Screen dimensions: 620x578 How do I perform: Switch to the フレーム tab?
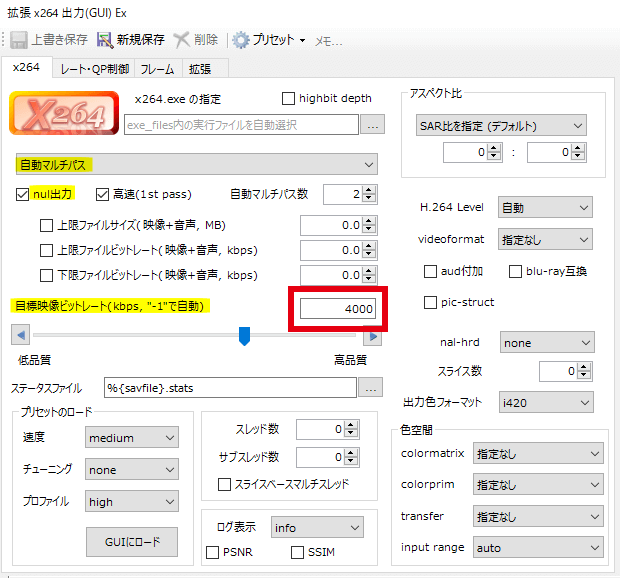click(x=156, y=69)
